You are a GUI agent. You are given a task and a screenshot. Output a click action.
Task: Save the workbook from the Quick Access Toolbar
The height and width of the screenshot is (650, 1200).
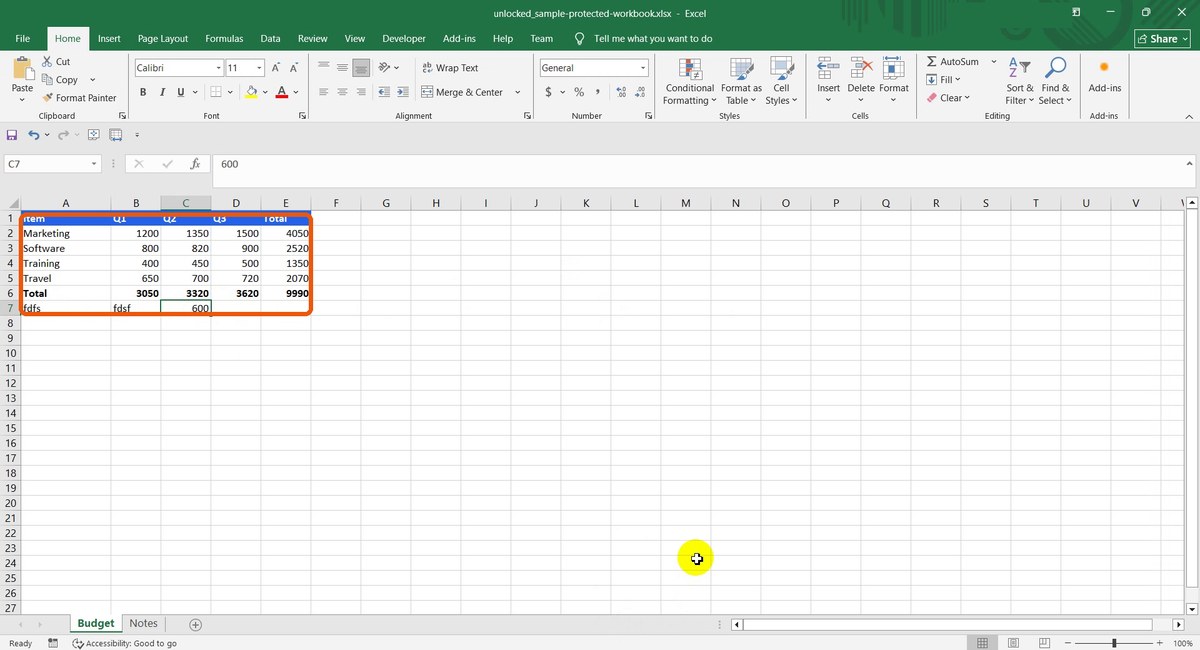(12, 134)
